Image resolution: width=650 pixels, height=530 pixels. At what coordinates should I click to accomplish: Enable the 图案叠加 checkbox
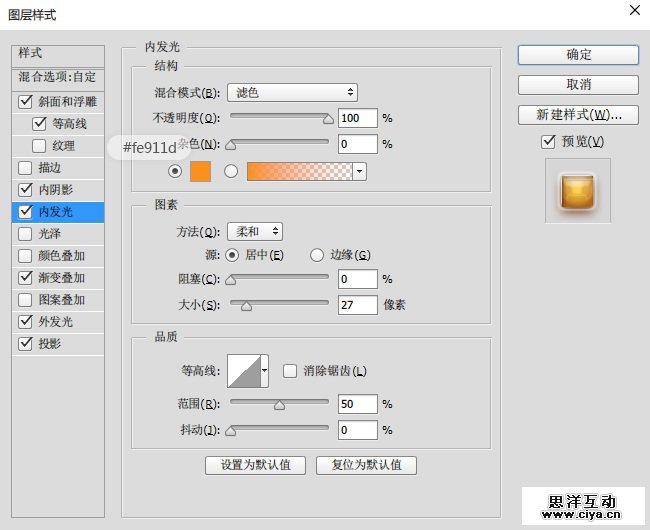pos(25,300)
